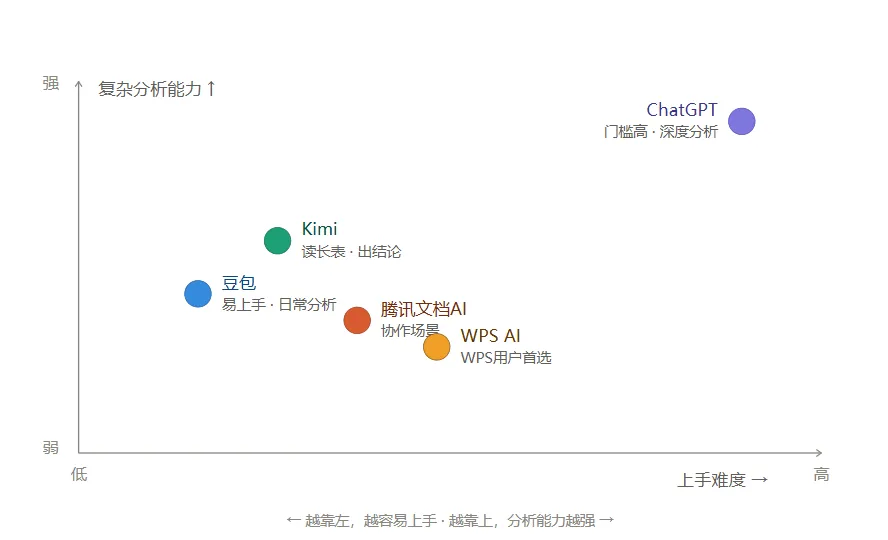
Task: Click the purple ChatGPT data point
Action: tap(741, 121)
